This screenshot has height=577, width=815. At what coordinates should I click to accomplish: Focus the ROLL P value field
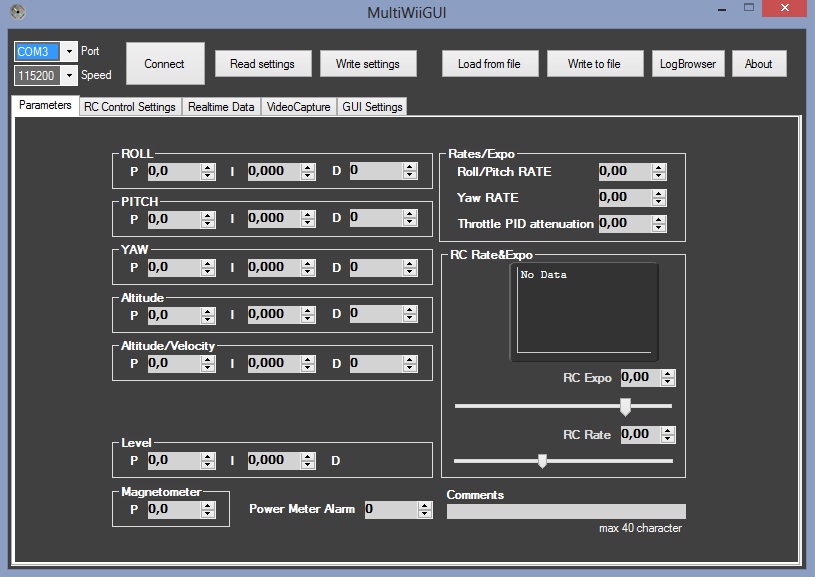173,171
